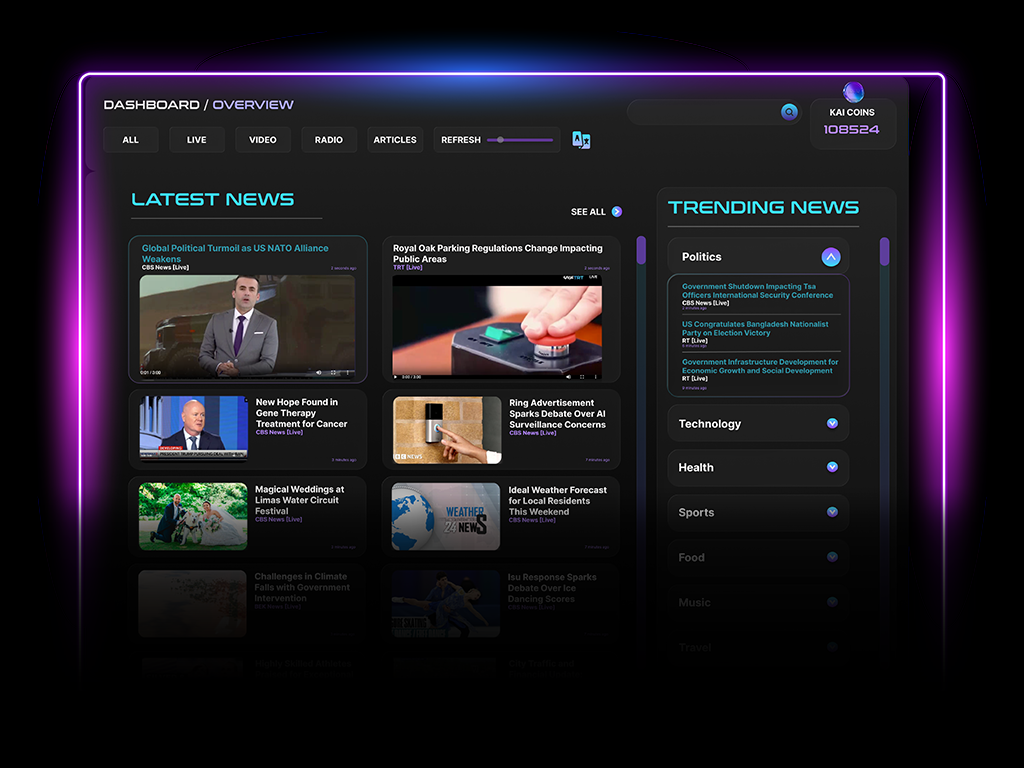Click the KAI Coins orb icon
The width and height of the screenshot is (1024, 768).
(851, 91)
